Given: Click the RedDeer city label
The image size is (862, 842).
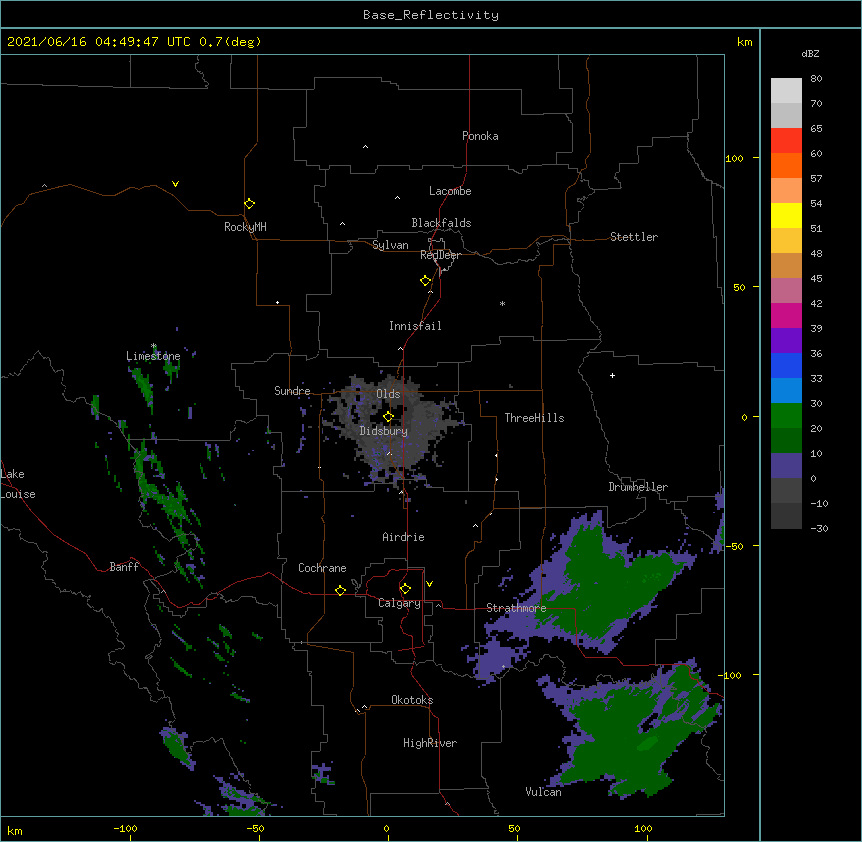Looking at the screenshot, I should point(440,255).
